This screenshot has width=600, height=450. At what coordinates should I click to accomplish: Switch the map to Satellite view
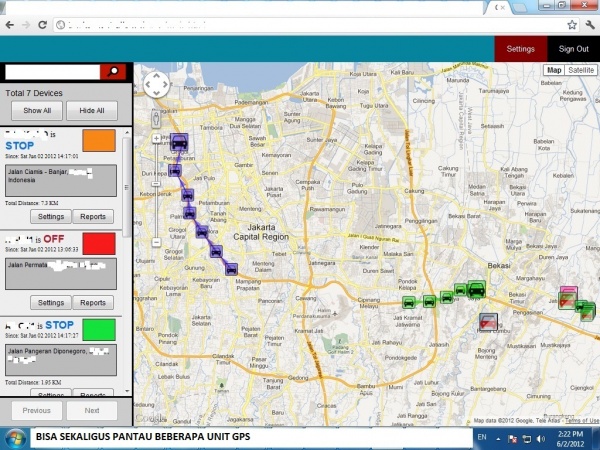(580, 70)
